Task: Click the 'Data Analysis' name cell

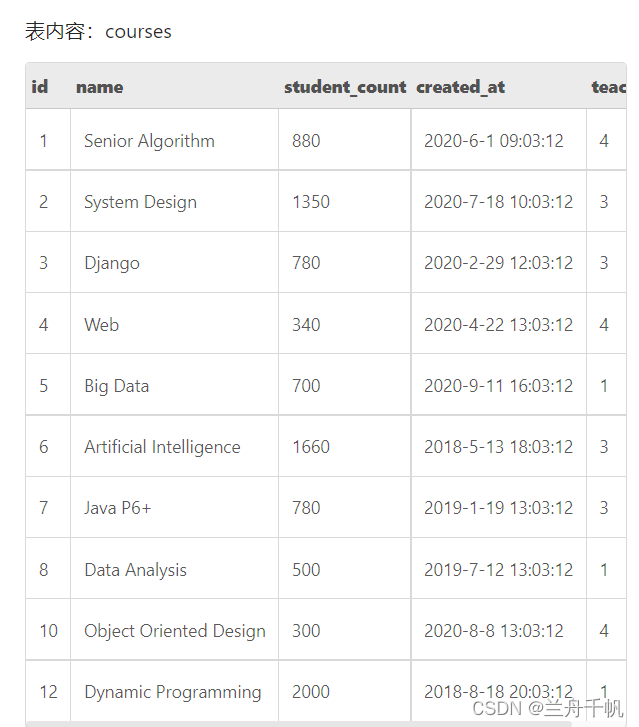Action: pos(135,570)
